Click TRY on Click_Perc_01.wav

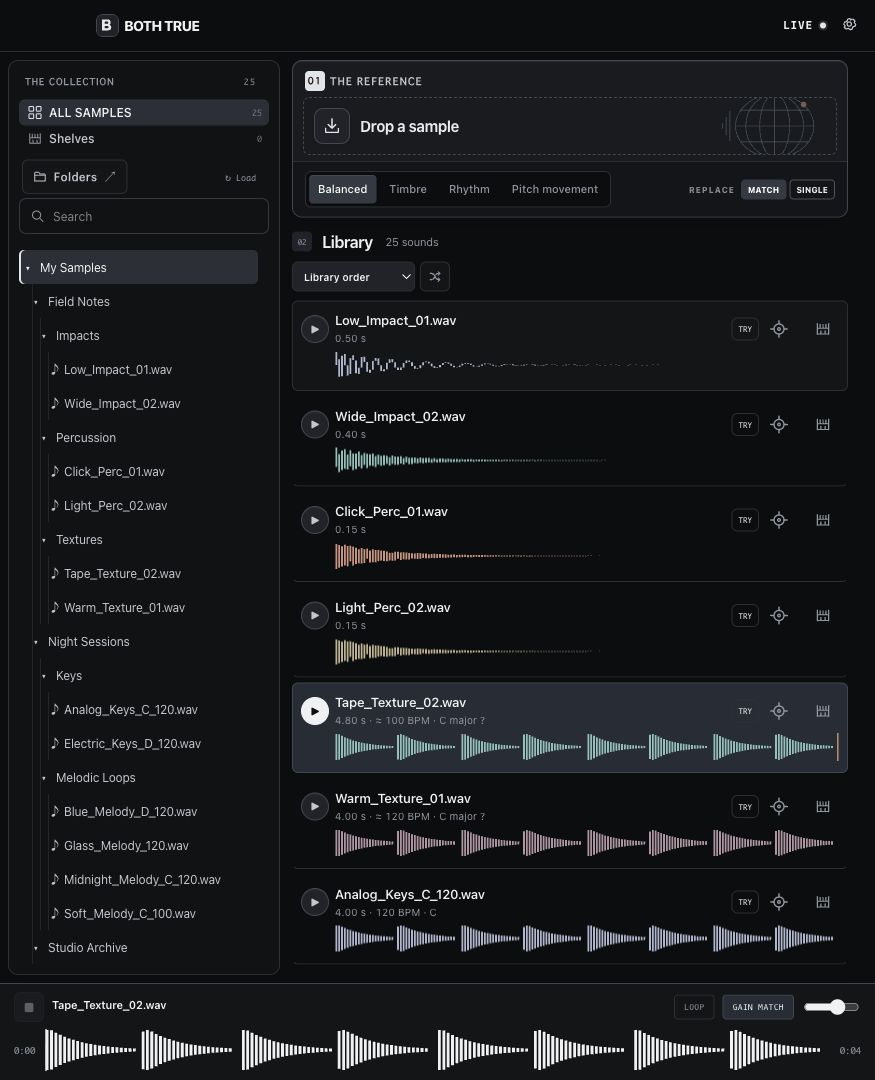coord(745,520)
